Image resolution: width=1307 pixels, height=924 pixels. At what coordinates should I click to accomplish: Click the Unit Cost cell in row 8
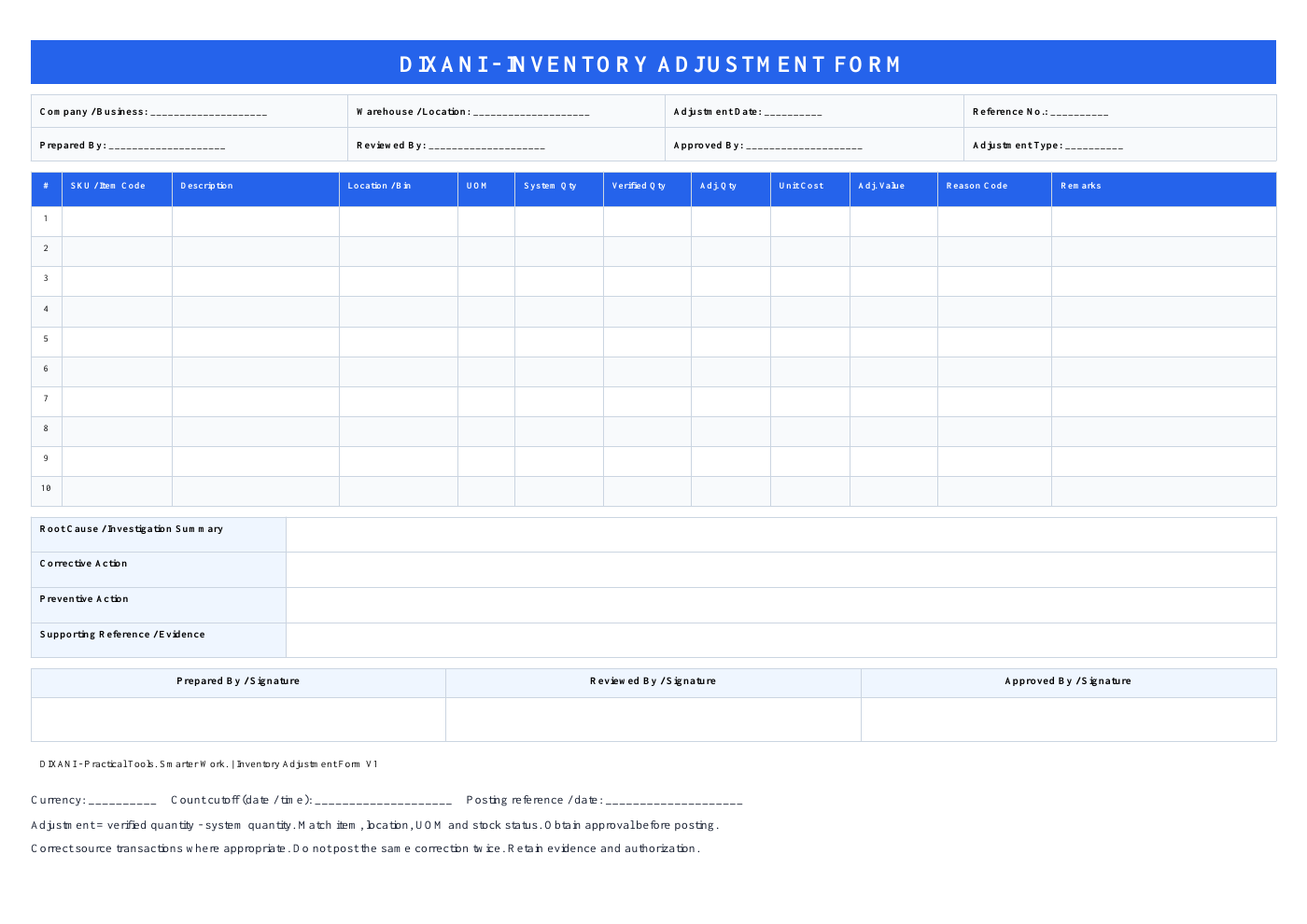pyautogui.click(x=810, y=432)
